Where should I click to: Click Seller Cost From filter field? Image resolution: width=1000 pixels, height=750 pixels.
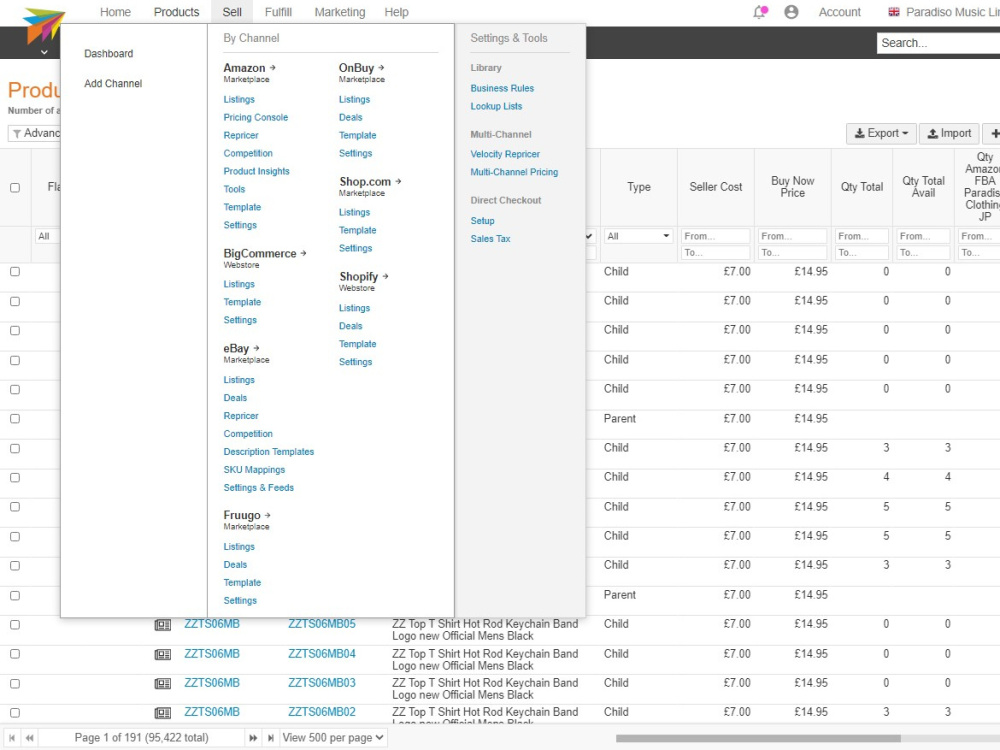coord(715,236)
